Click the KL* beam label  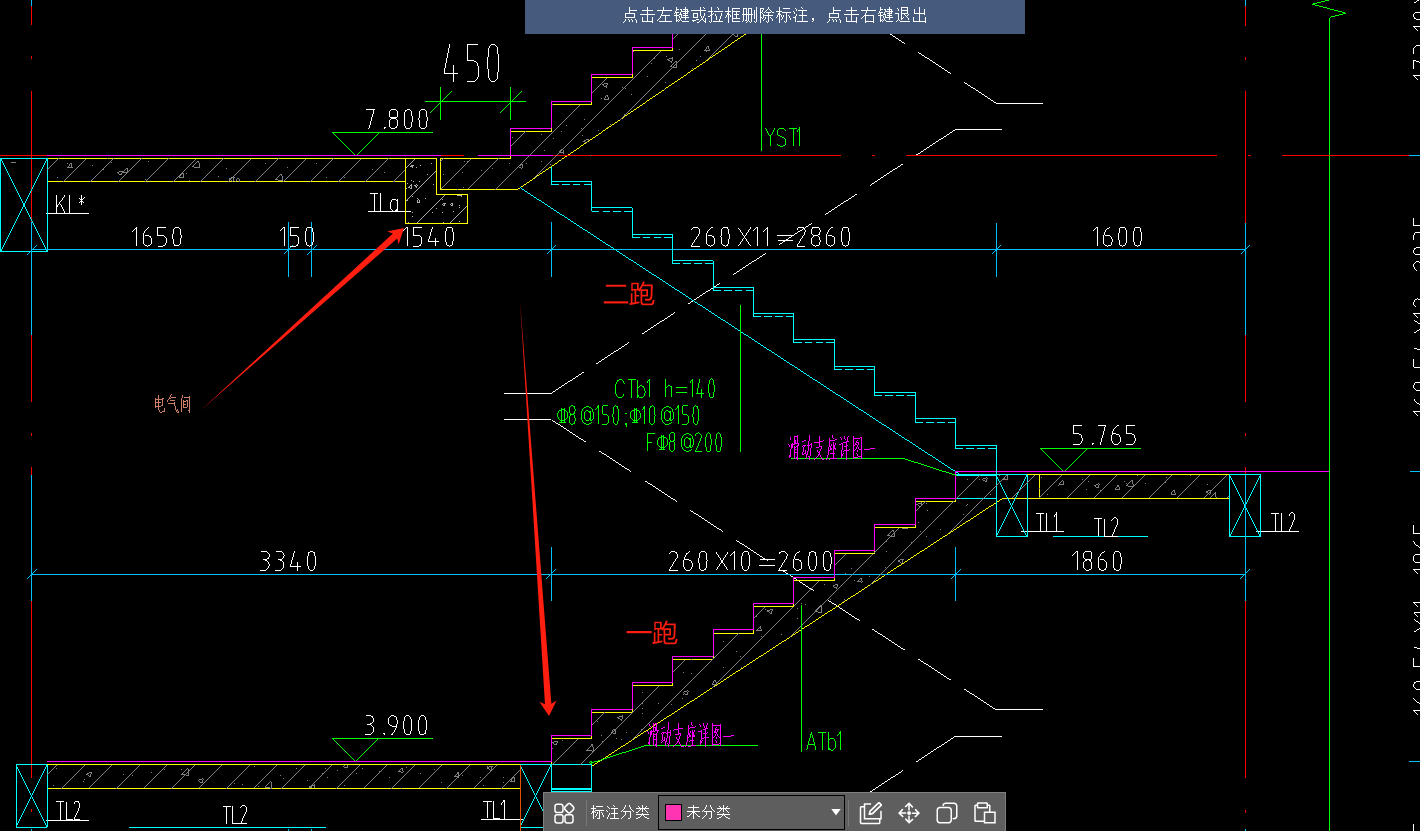tap(70, 205)
